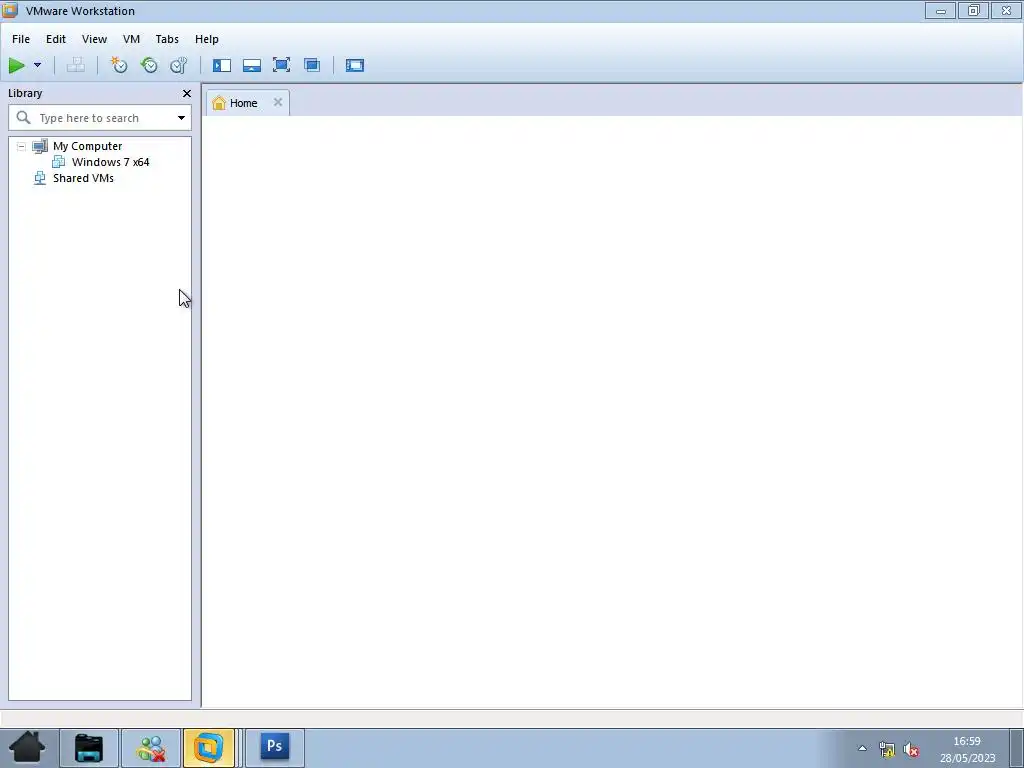Screen dimensions: 1024x768
Task: Open the printer app on the taskbar
Action: tap(89, 748)
